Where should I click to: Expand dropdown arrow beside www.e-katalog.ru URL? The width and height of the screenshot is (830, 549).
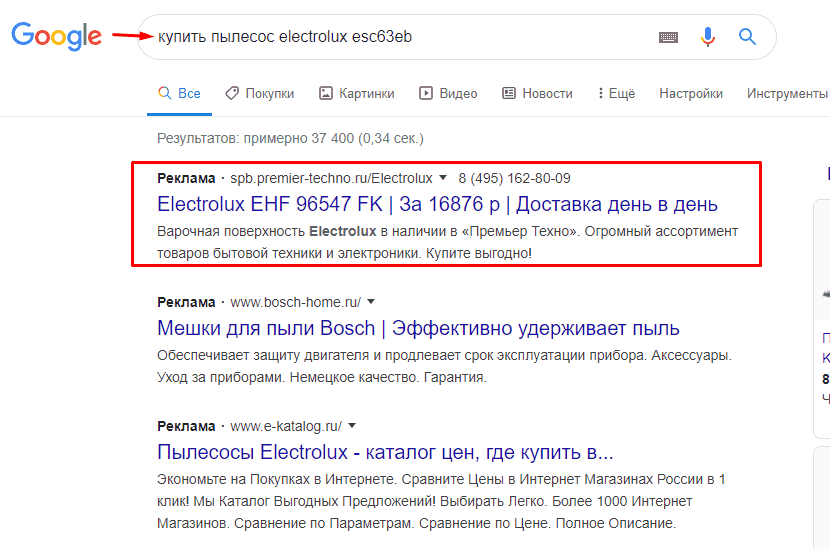(352, 426)
